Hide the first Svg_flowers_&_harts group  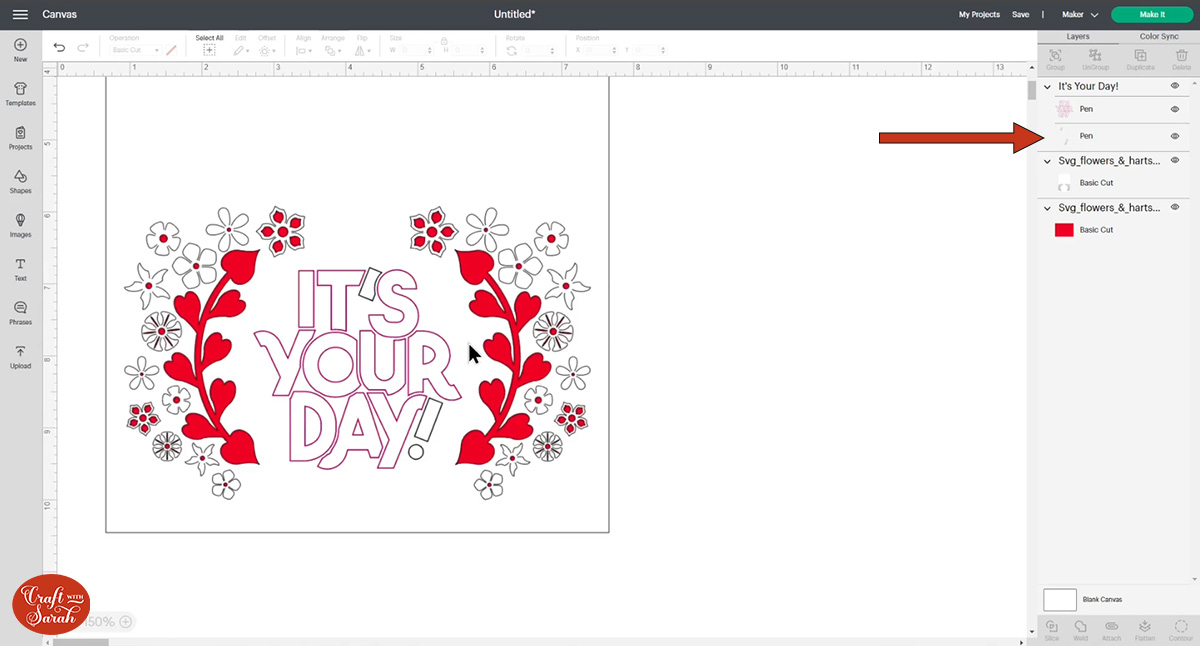pos(1175,160)
